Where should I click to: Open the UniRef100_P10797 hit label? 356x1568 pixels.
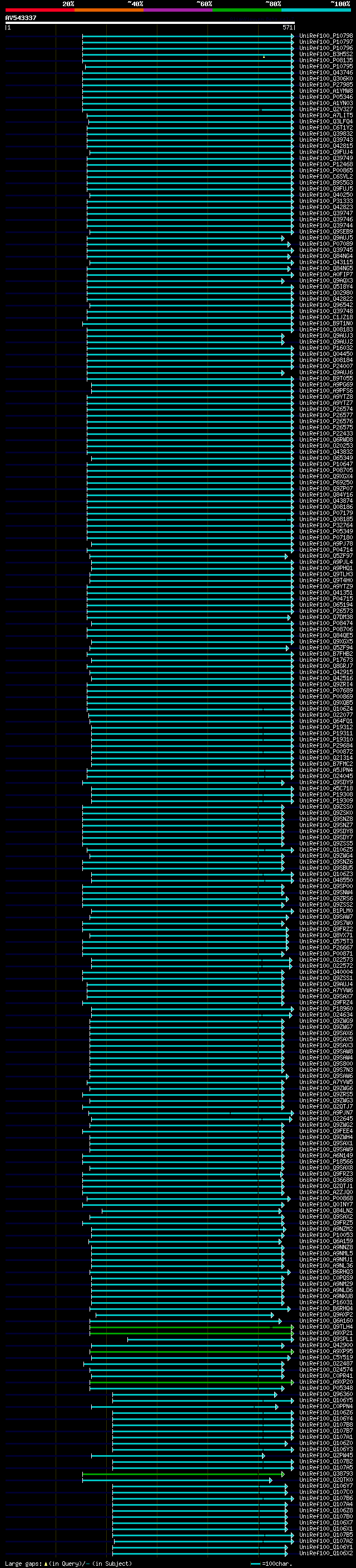(326, 42)
